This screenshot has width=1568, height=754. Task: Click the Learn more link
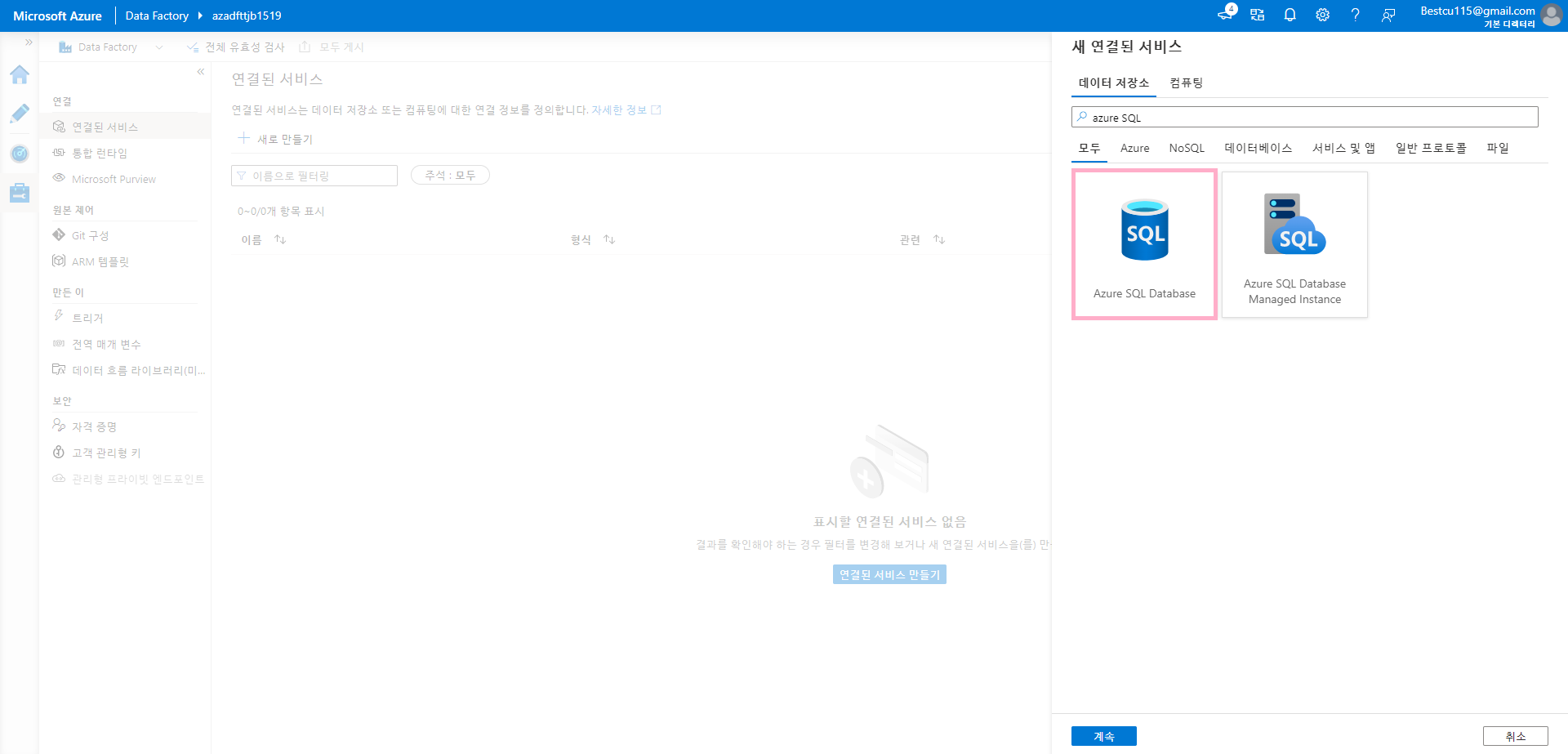tap(626, 109)
